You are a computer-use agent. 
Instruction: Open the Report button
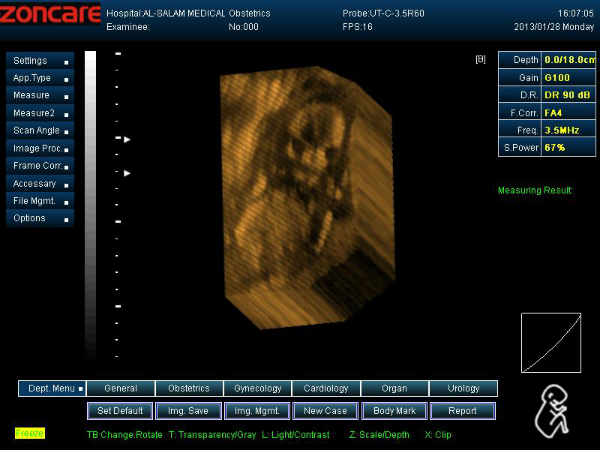click(463, 411)
